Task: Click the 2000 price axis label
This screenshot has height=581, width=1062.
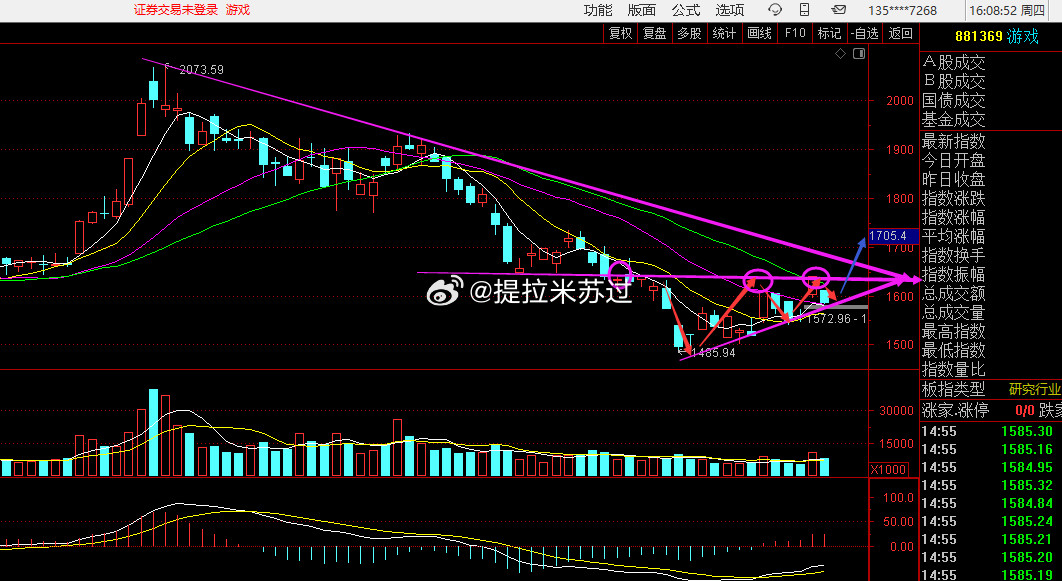Action: click(900, 101)
